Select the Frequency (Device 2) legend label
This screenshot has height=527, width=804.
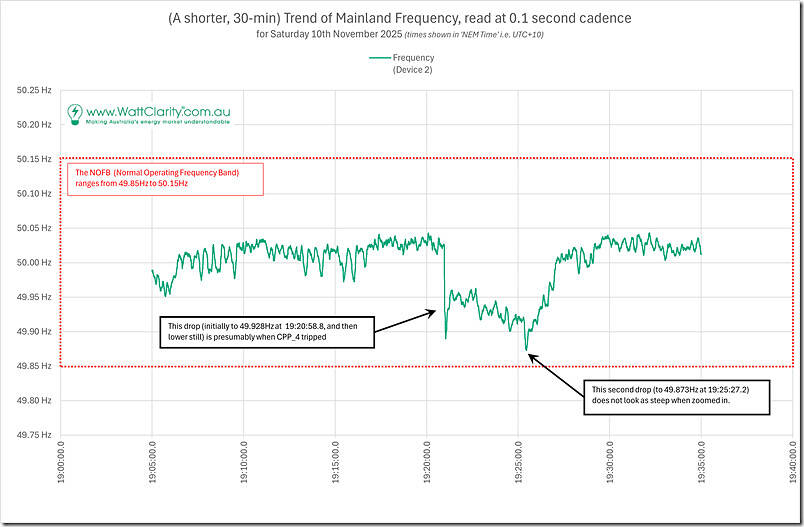point(414,64)
